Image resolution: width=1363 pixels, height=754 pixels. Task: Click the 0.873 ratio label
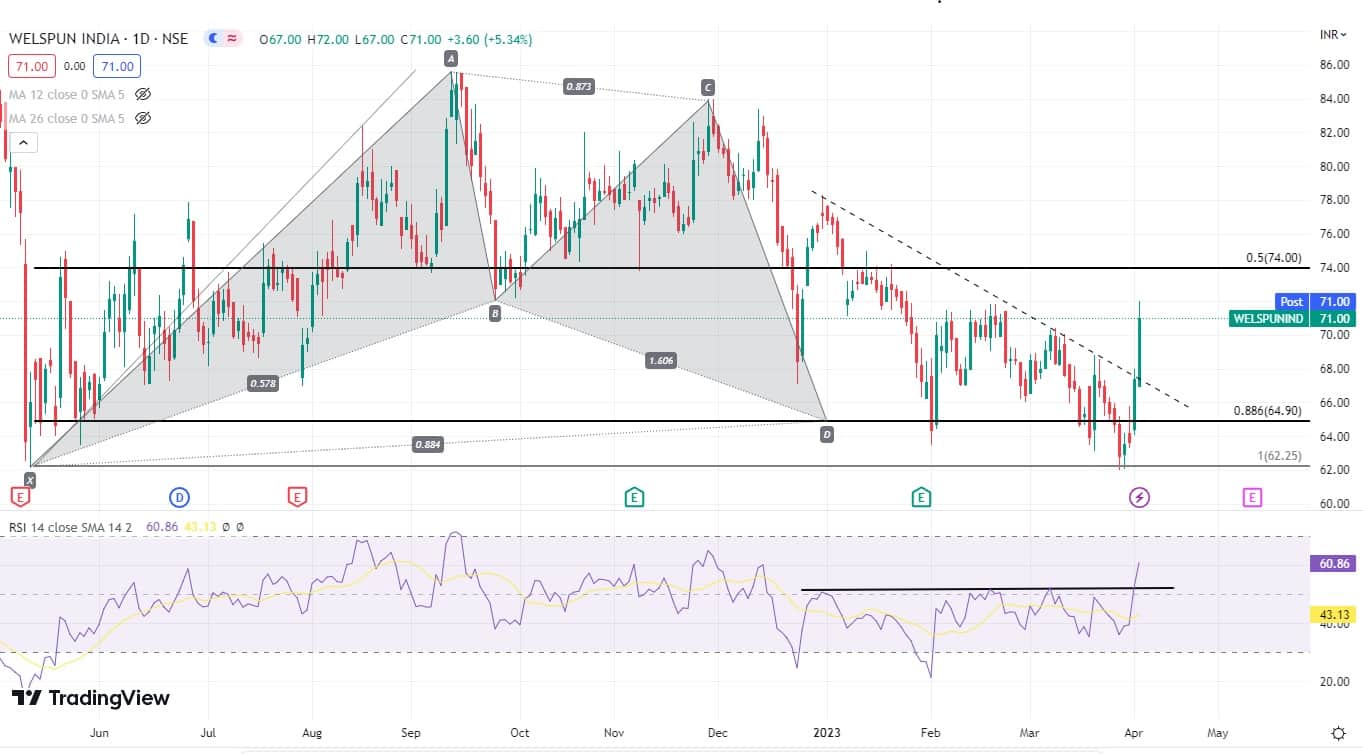click(x=579, y=87)
